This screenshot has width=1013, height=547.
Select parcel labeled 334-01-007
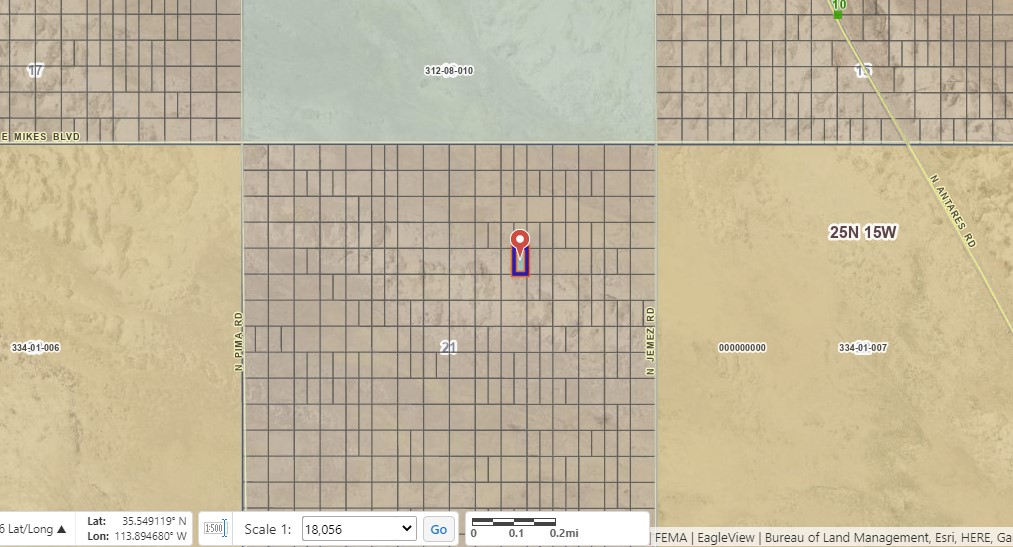(863, 347)
